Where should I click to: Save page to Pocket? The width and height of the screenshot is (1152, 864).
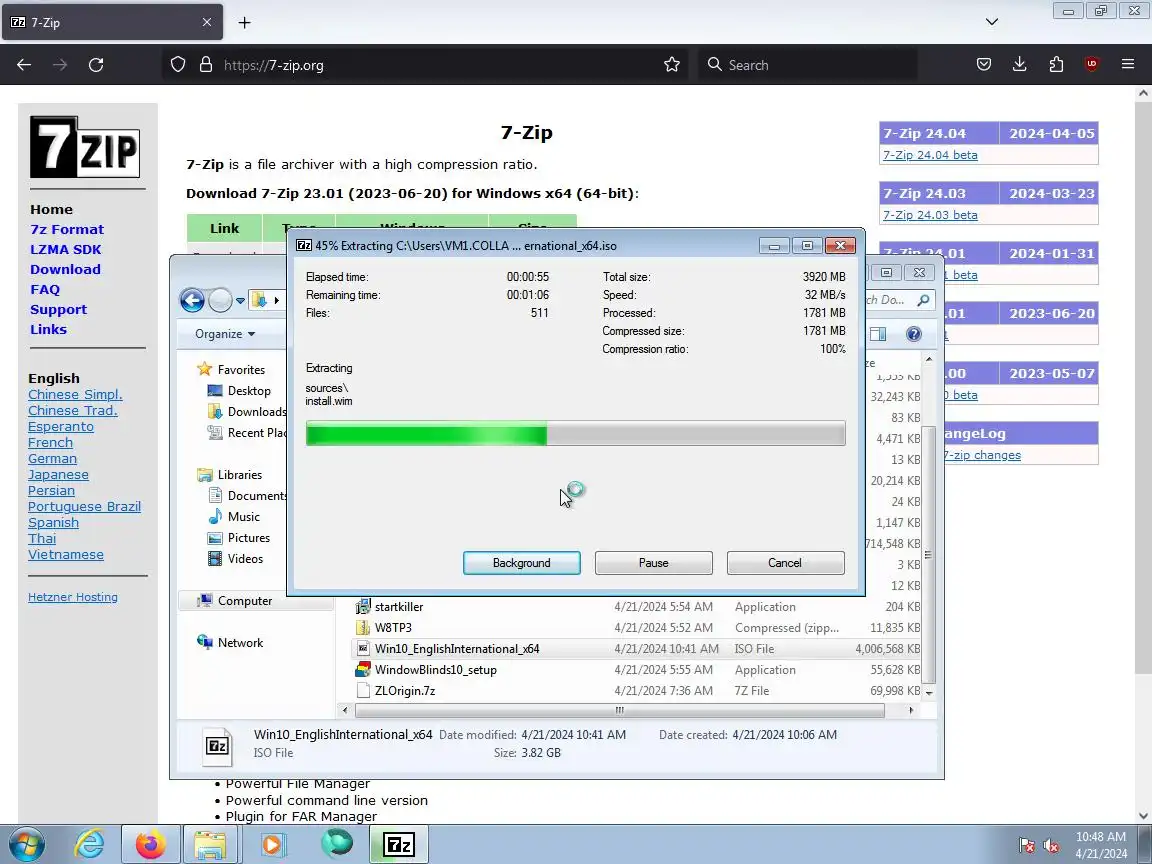(x=984, y=65)
